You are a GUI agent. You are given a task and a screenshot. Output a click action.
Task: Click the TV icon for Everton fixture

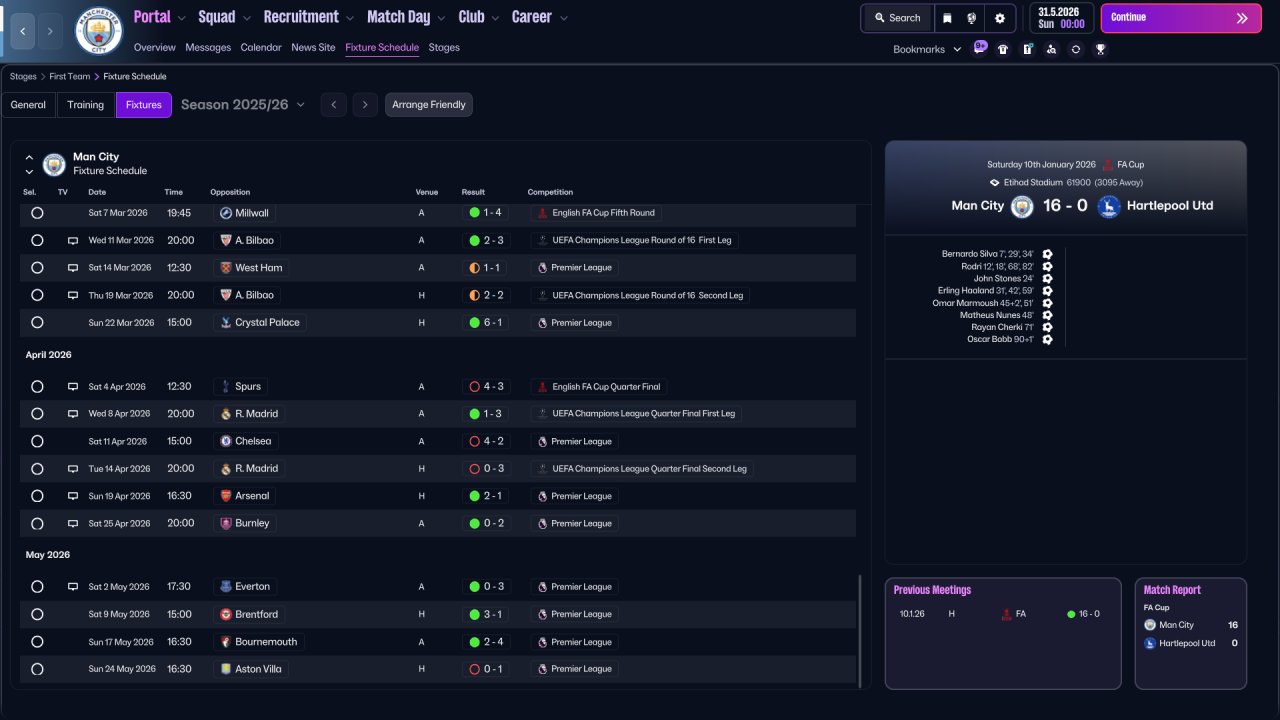click(x=73, y=587)
